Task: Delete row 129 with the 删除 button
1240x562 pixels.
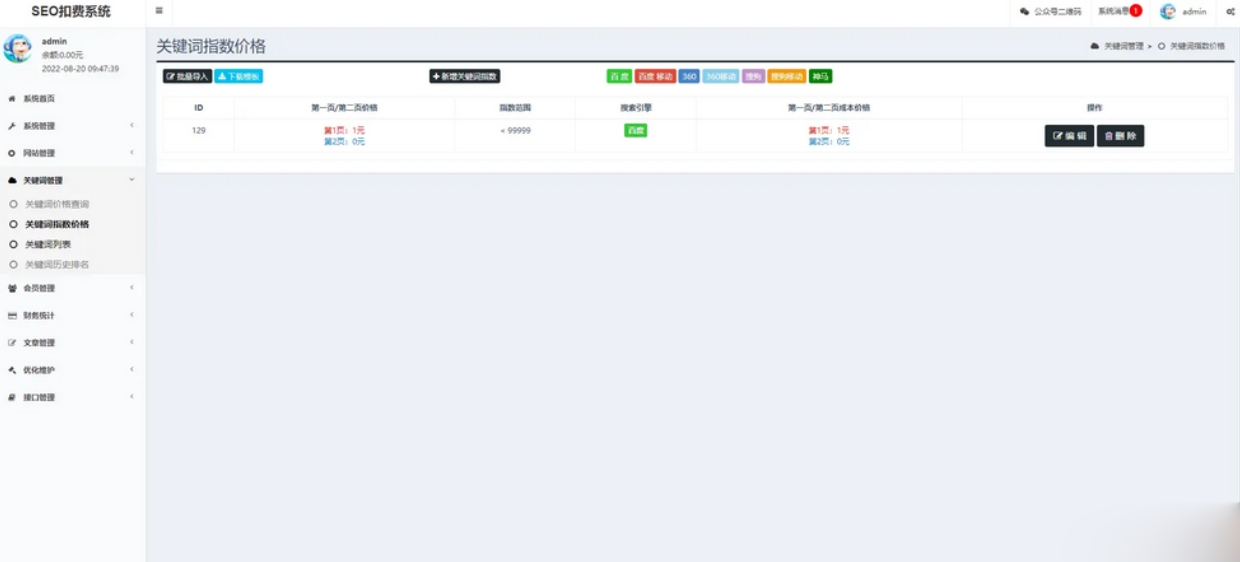Action: (x=1120, y=136)
